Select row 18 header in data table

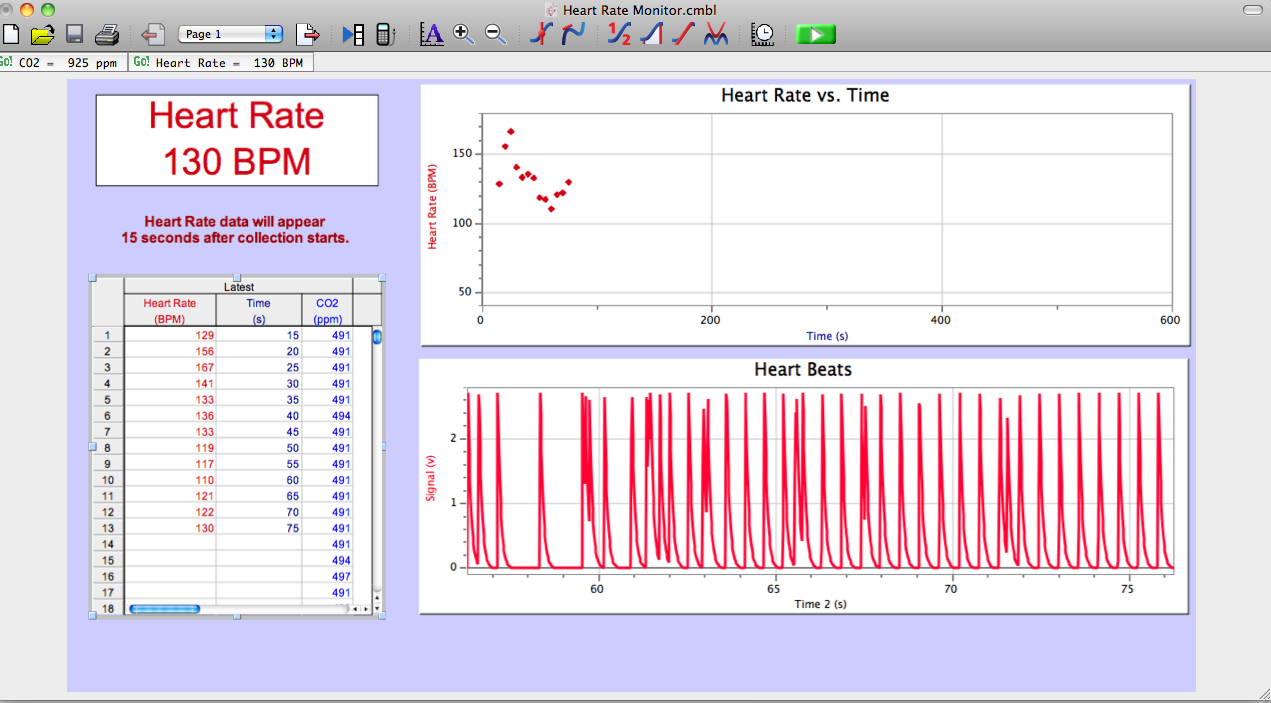107,608
